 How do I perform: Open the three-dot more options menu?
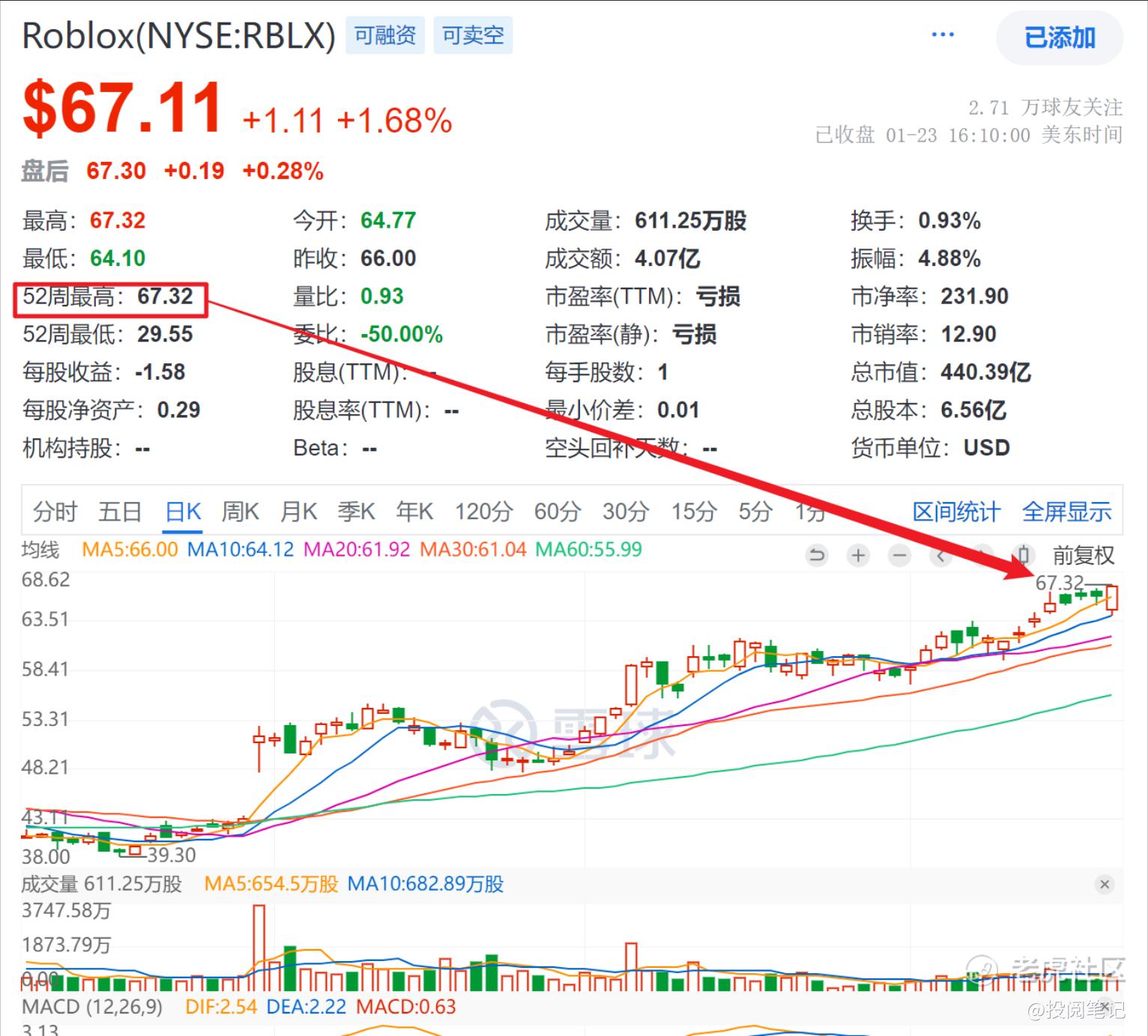pyautogui.click(x=942, y=34)
